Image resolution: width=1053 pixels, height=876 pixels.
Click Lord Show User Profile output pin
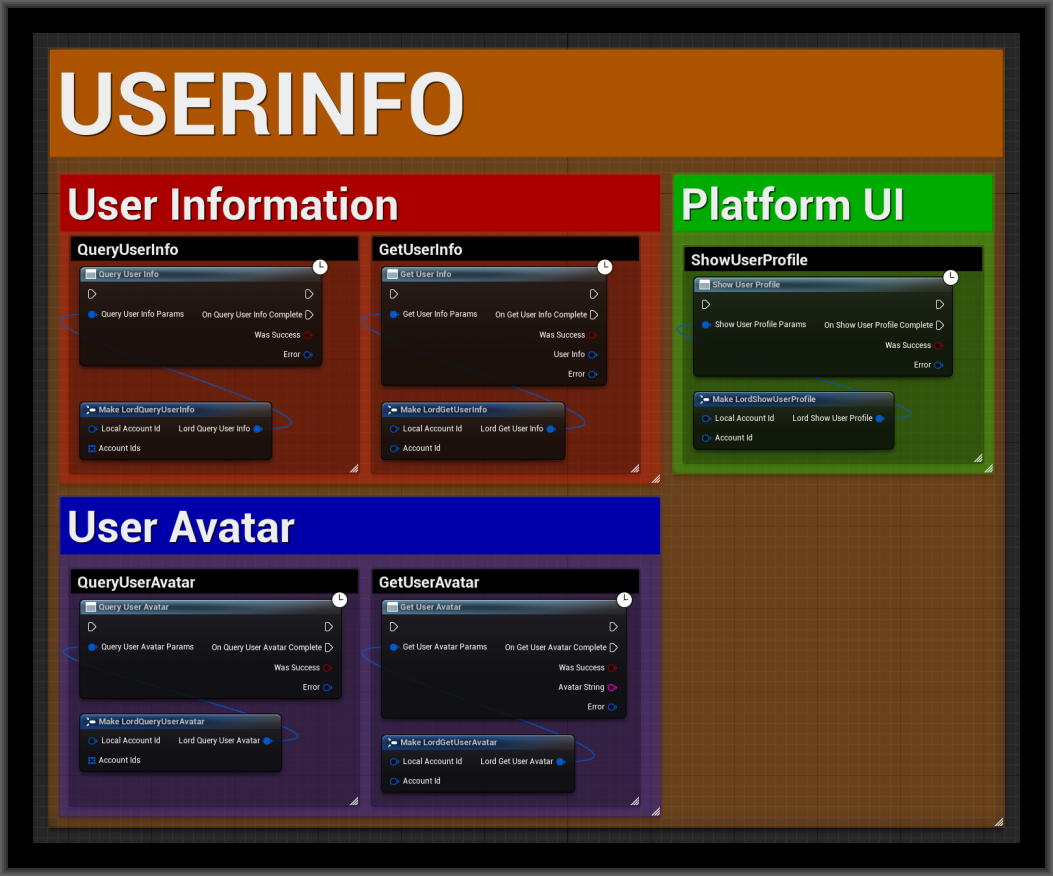point(880,418)
